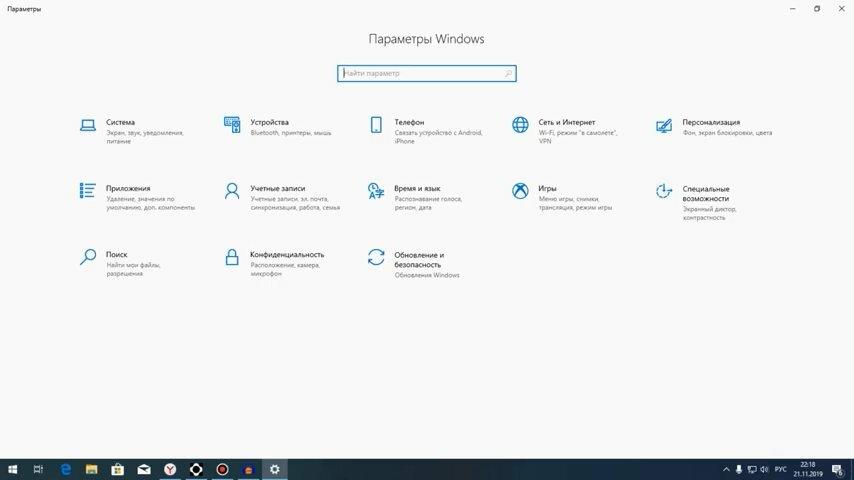This screenshot has width=854, height=480.
Task: Expand hidden system tray icons
Action: (726, 469)
